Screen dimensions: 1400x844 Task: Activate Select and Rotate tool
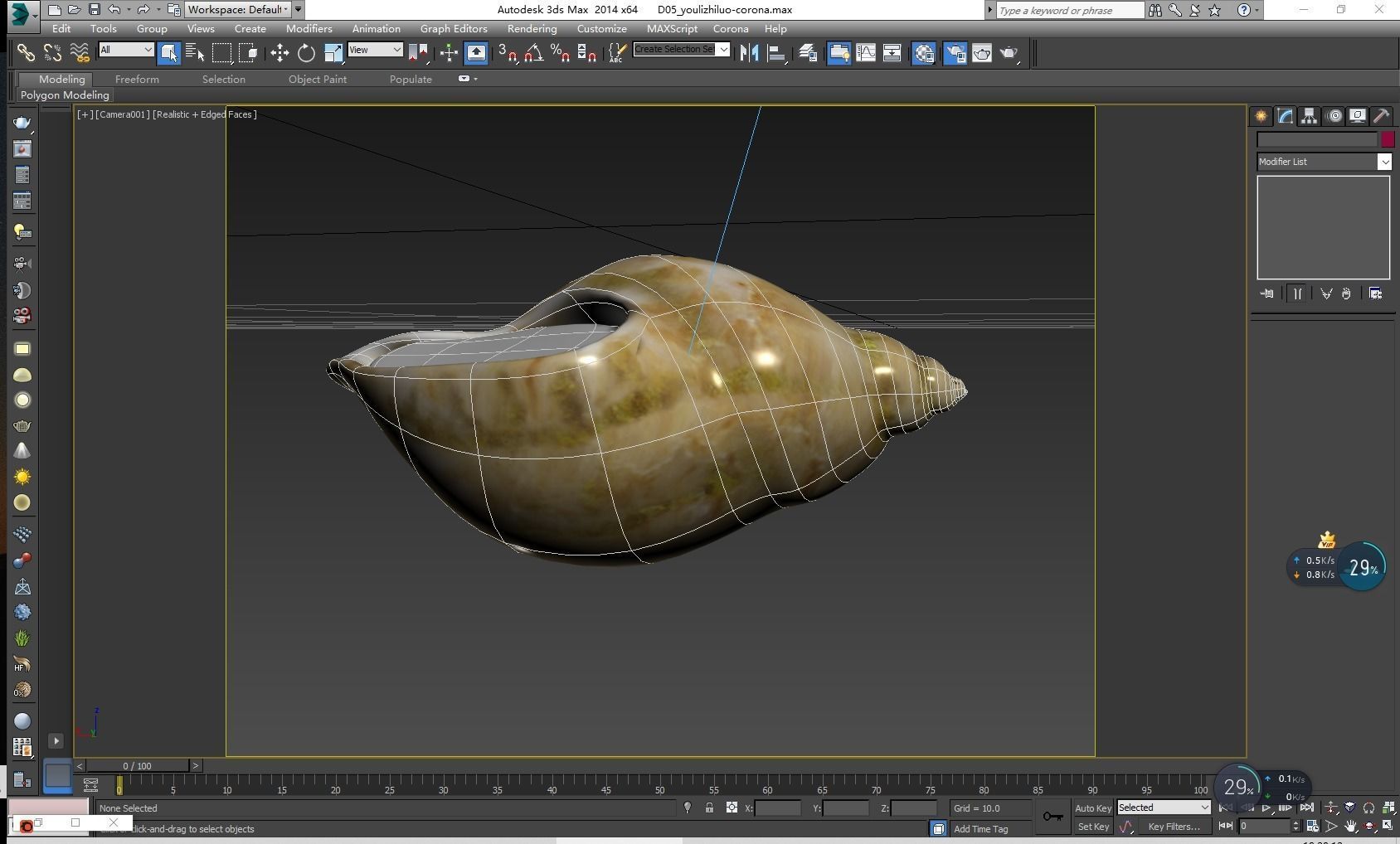click(x=306, y=53)
